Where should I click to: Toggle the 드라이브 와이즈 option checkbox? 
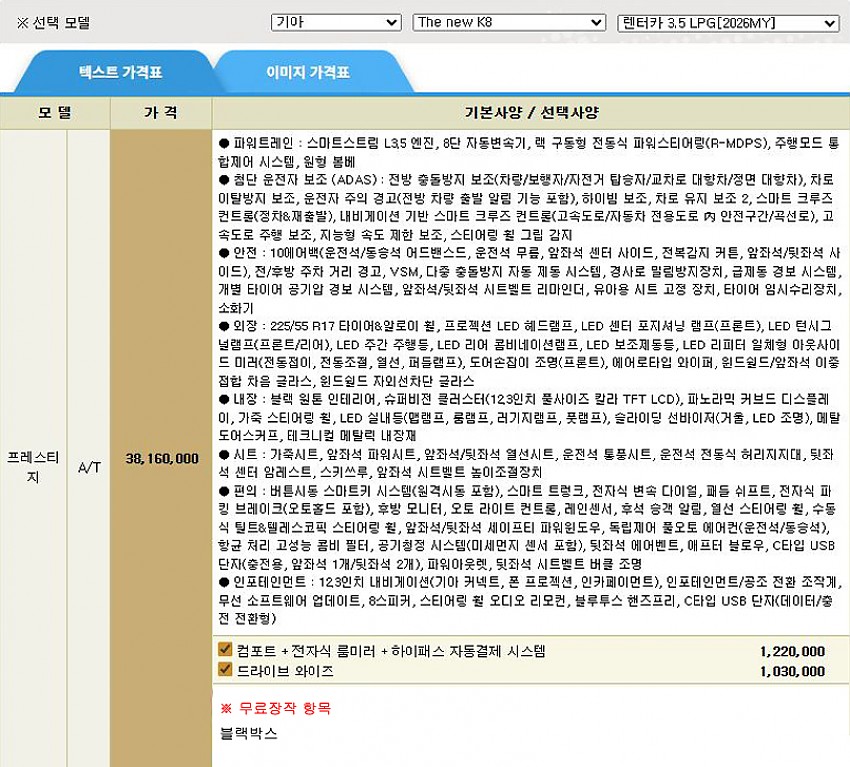(x=225, y=669)
